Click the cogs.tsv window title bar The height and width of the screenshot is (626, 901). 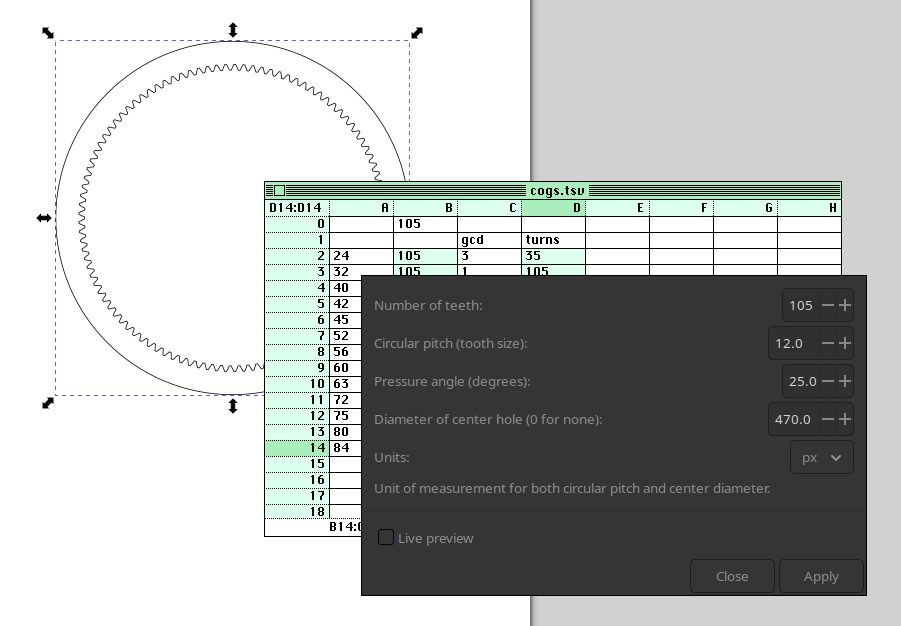pos(557,191)
